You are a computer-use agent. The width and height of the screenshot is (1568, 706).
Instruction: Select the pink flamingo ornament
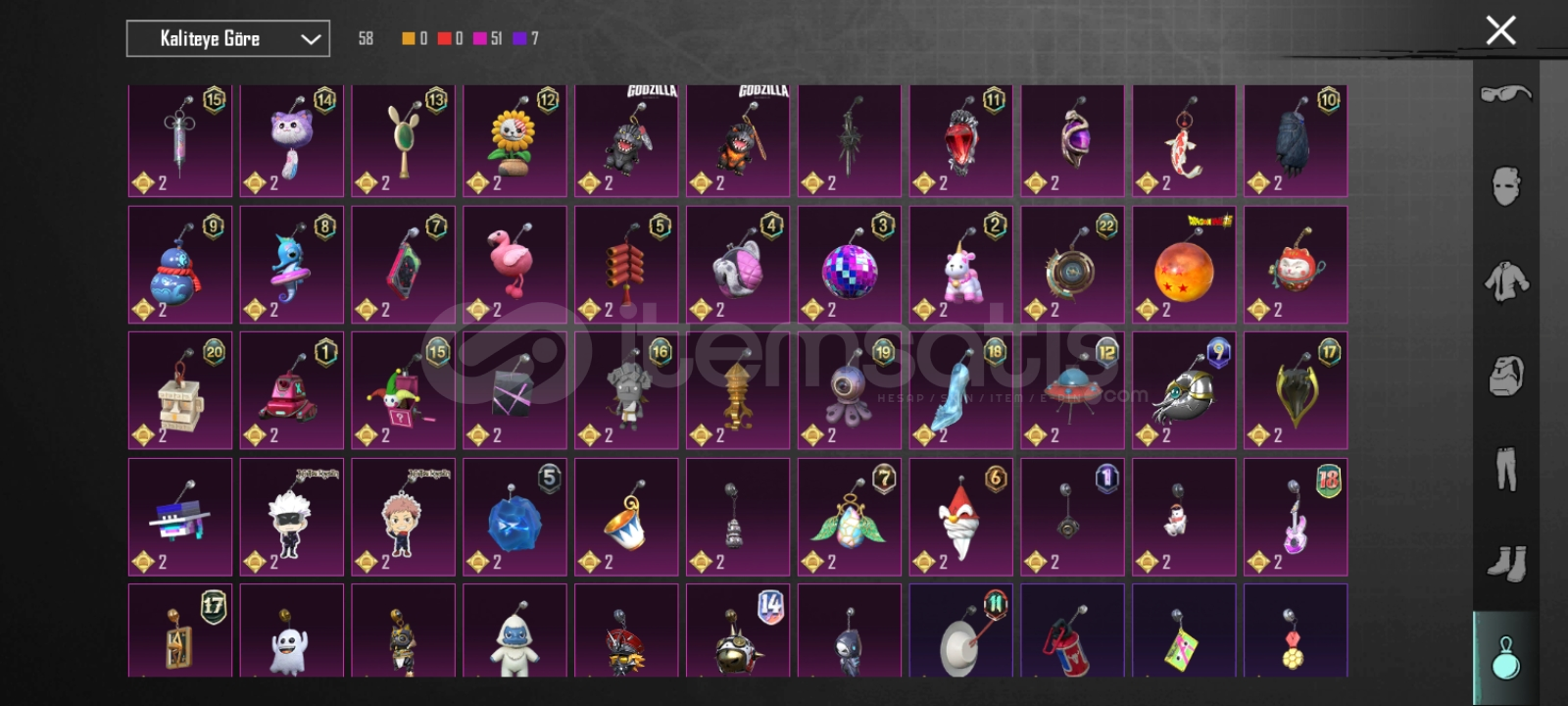pos(514,265)
